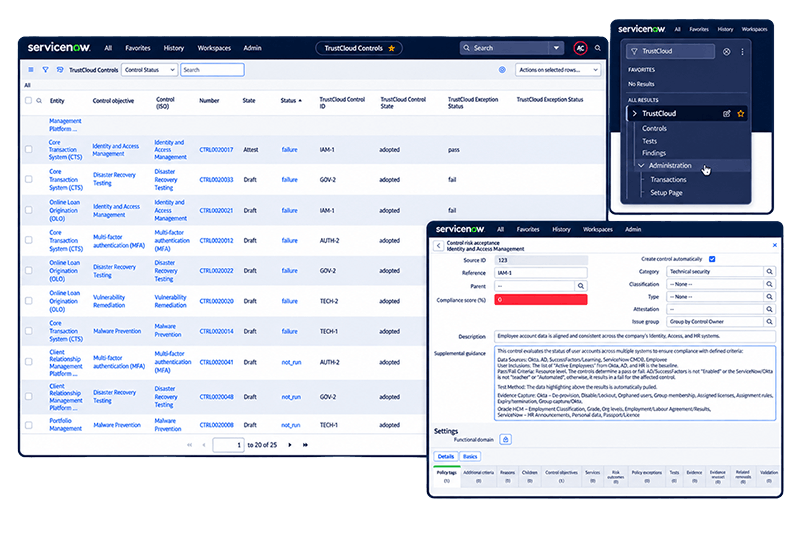
Task: Open Actions on selected rows dropdown
Action: (558, 70)
